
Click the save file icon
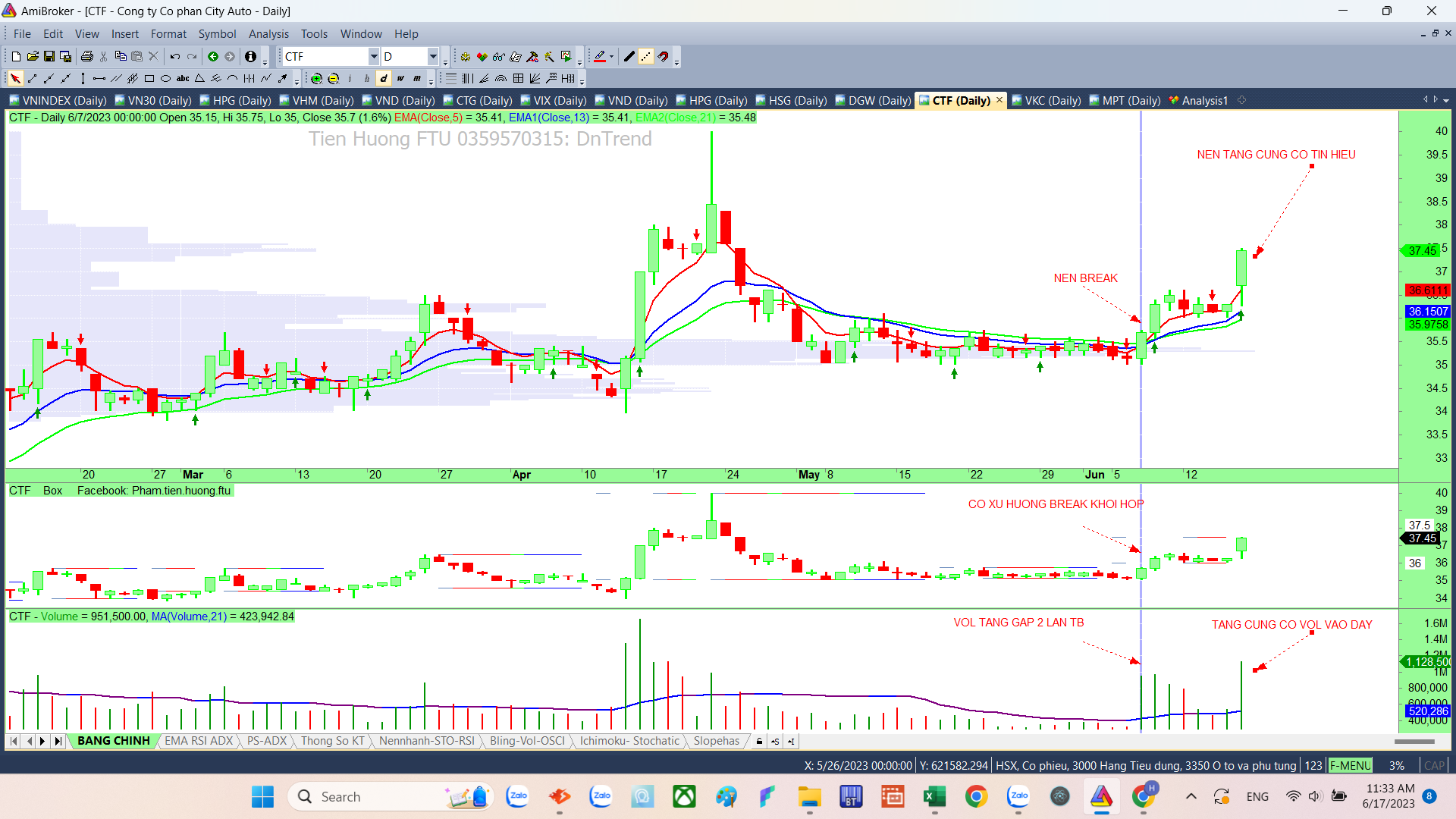coord(49,56)
